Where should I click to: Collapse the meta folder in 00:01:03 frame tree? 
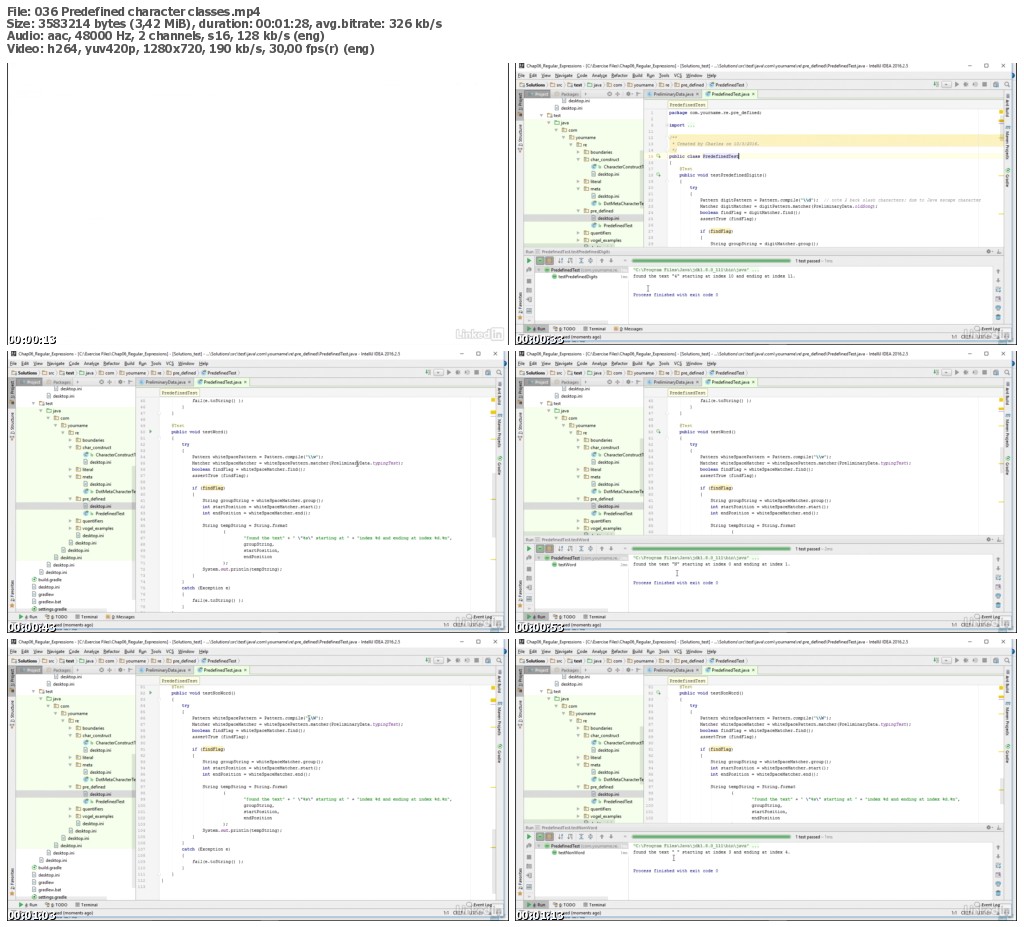tap(71, 764)
